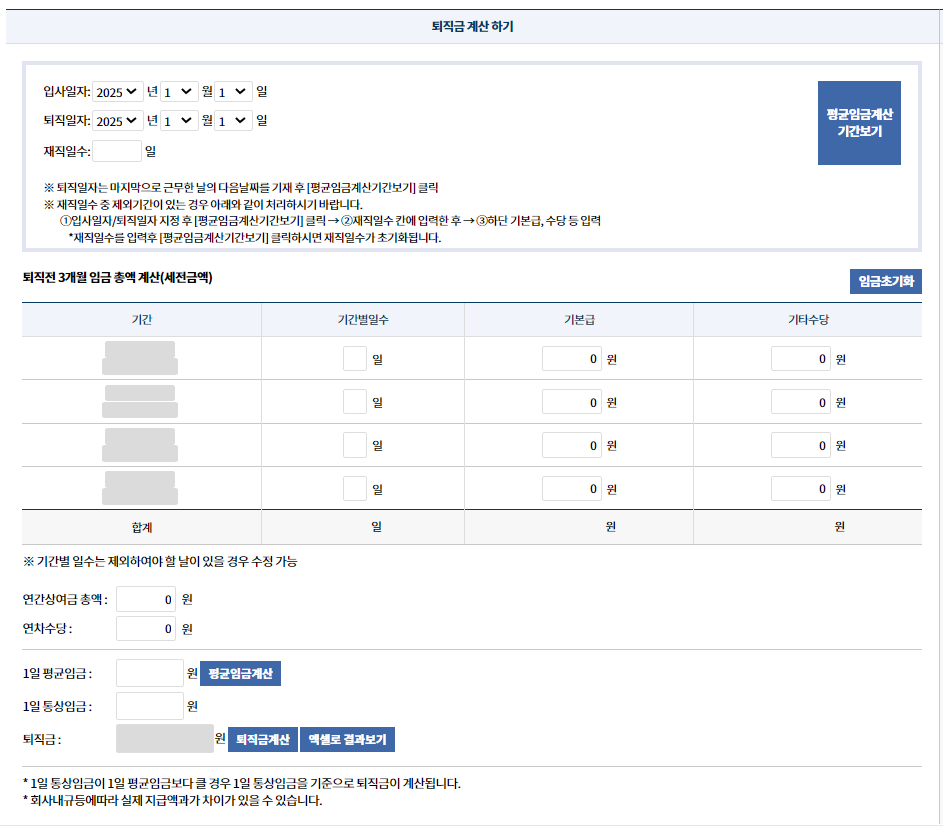Click the second row 기간별일수 input field
Image resolution: width=943 pixels, height=830 pixels.
(x=355, y=401)
